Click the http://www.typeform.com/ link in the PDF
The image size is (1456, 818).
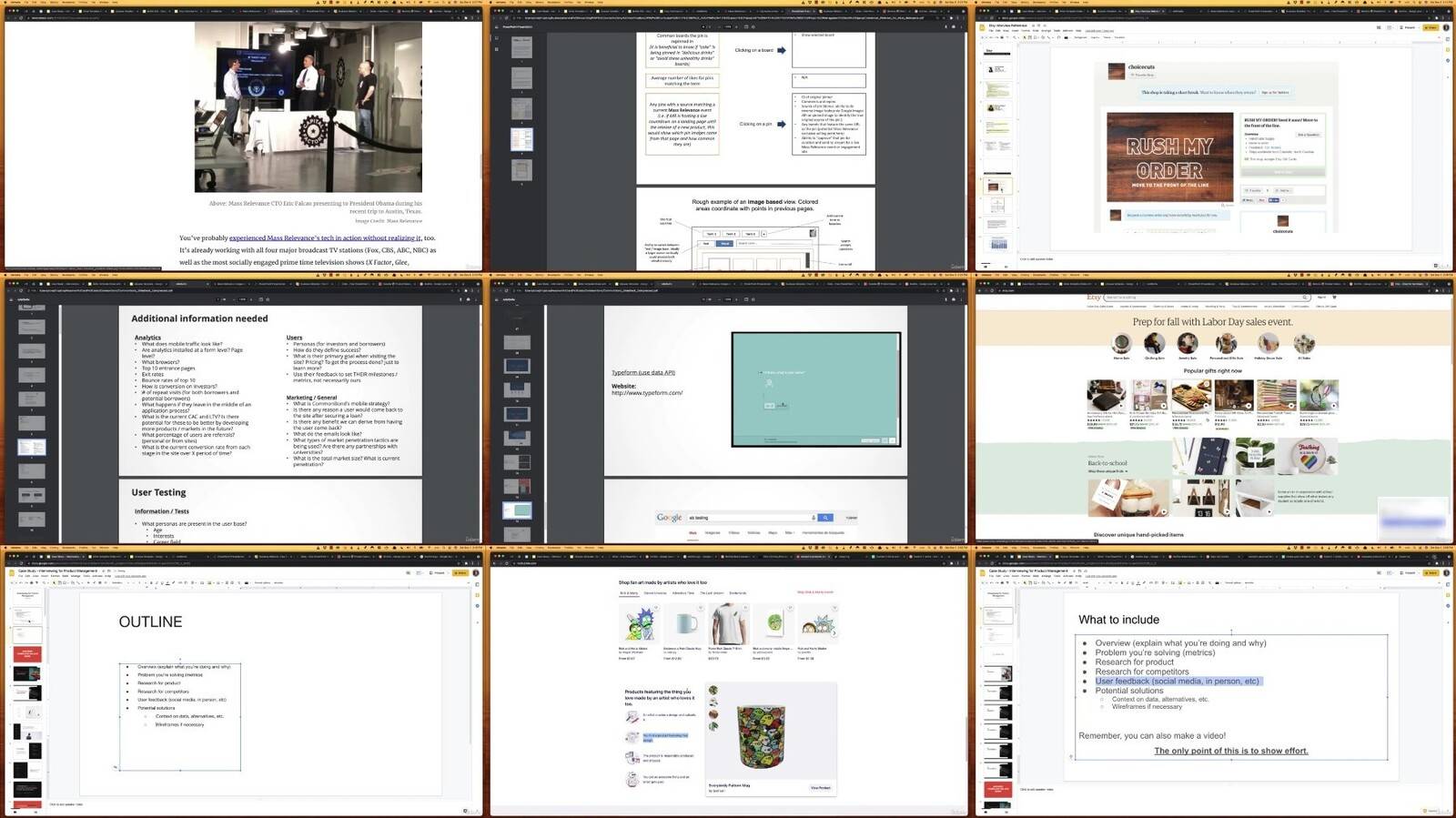pos(647,393)
